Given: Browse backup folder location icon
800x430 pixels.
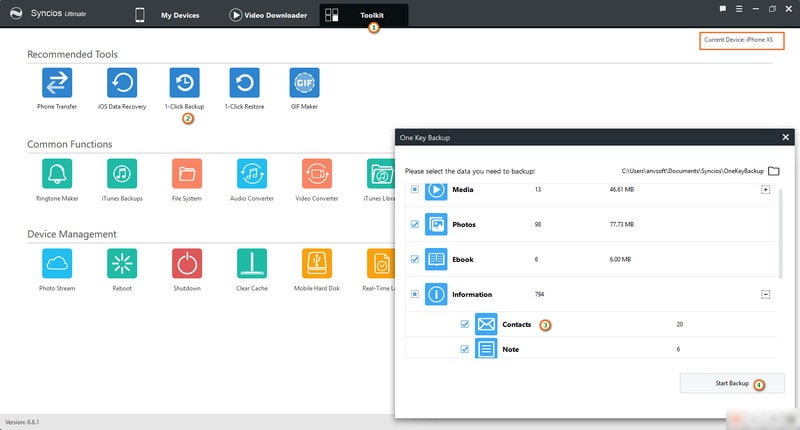Looking at the screenshot, I should [774, 171].
